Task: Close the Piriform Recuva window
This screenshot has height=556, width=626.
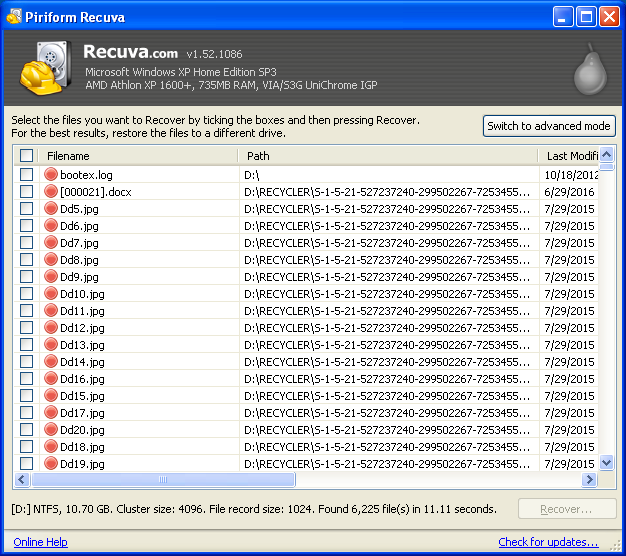Action: tap(609, 17)
